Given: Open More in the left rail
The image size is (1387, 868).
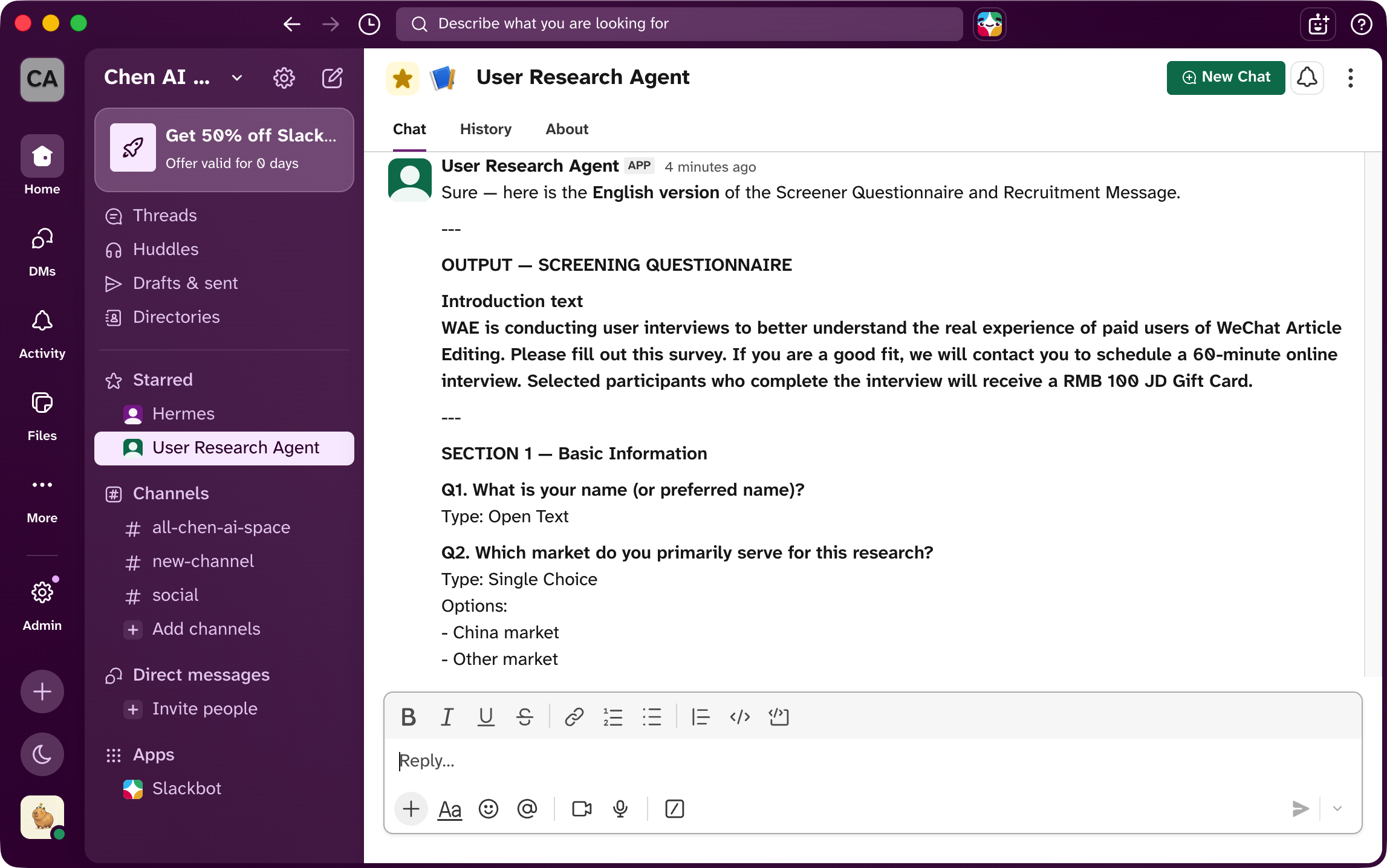Looking at the screenshot, I should [x=42, y=498].
